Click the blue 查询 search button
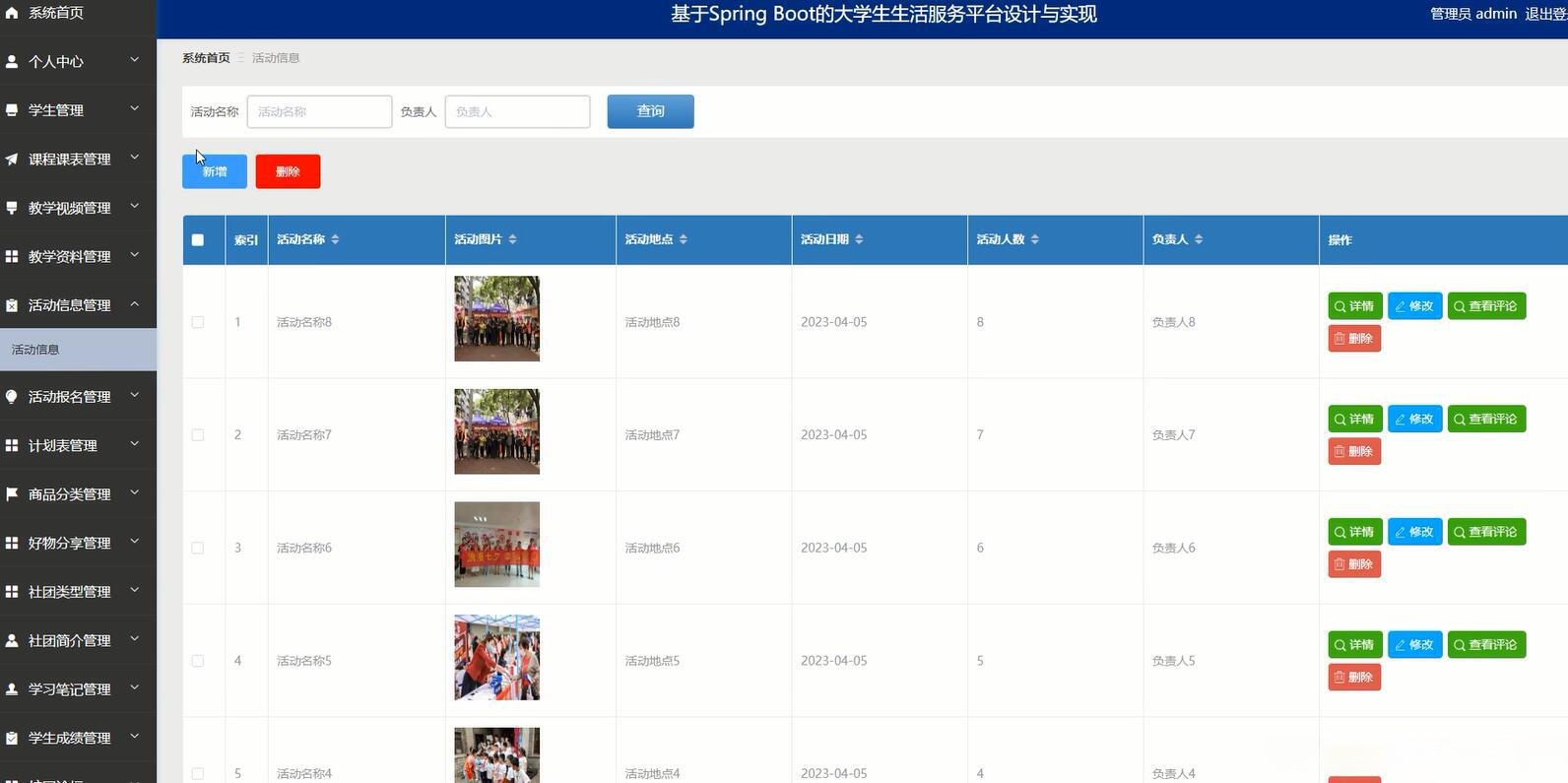The image size is (1568, 783). (650, 111)
